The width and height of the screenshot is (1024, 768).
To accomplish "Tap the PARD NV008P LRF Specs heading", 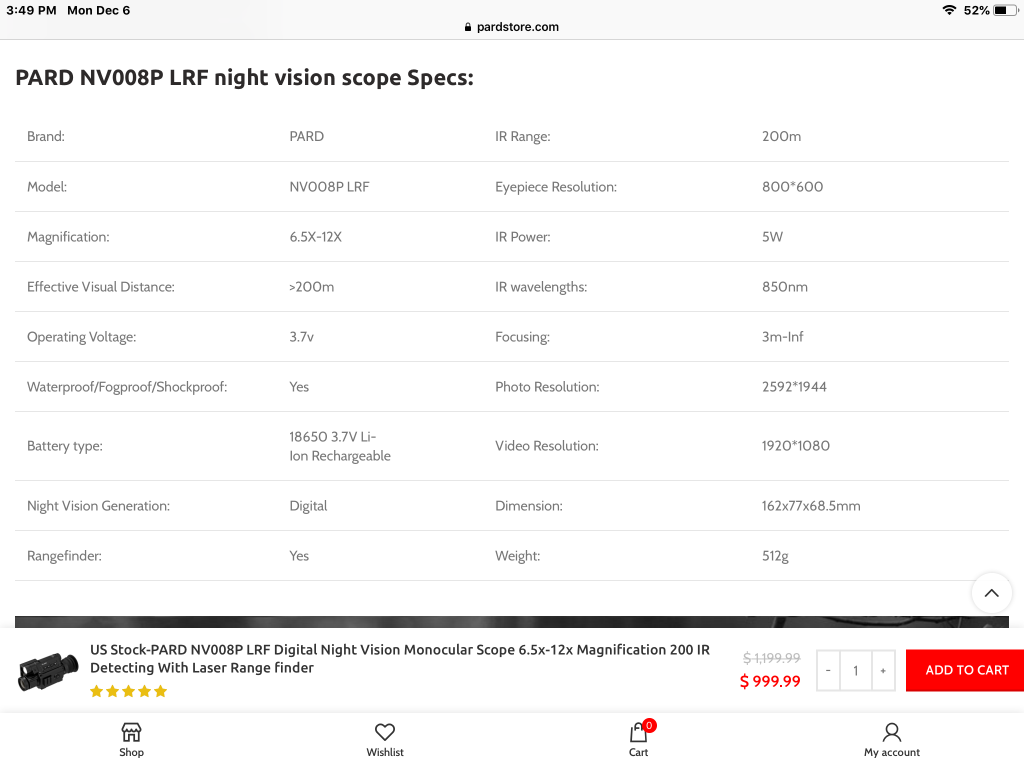I will [244, 78].
